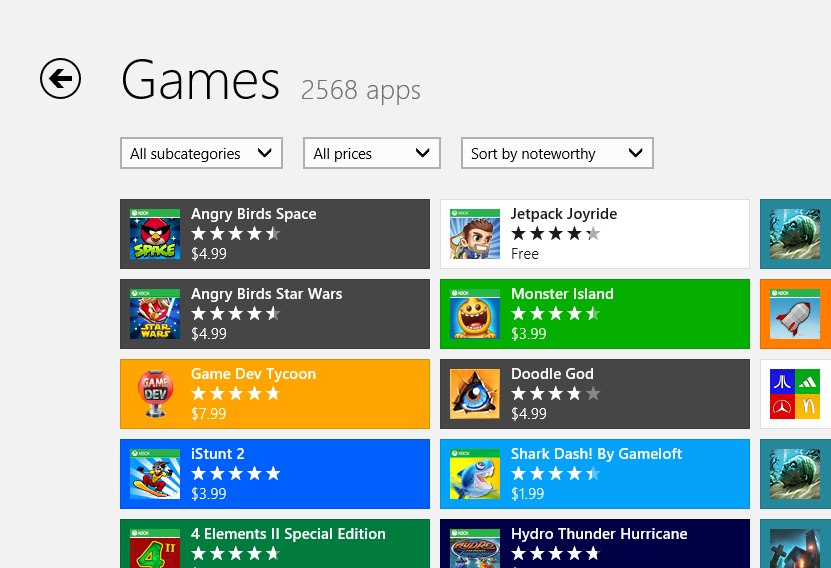
Task: Open the Sort by noteworthy dropdown
Action: (556, 153)
